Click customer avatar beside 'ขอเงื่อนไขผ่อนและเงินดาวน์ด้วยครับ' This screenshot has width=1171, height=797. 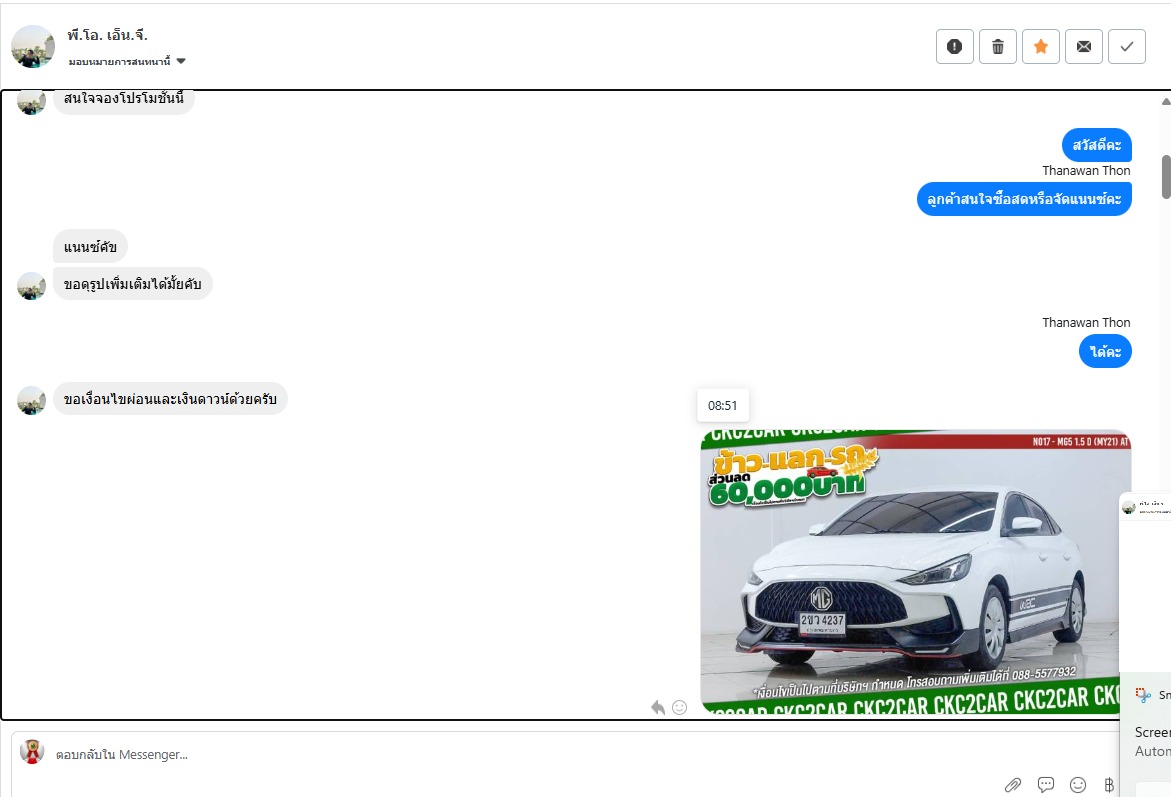coord(31,400)
